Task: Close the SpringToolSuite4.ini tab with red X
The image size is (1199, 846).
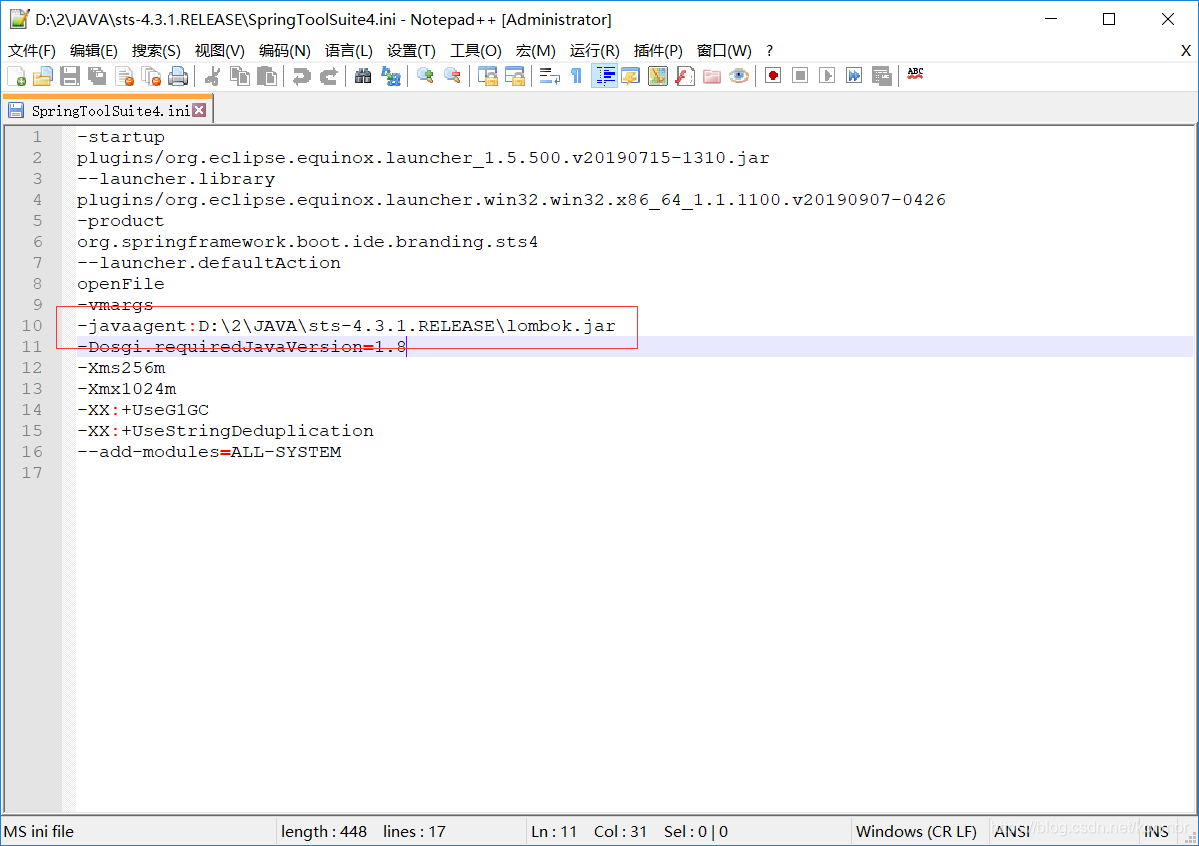Action: pos(199,110)
